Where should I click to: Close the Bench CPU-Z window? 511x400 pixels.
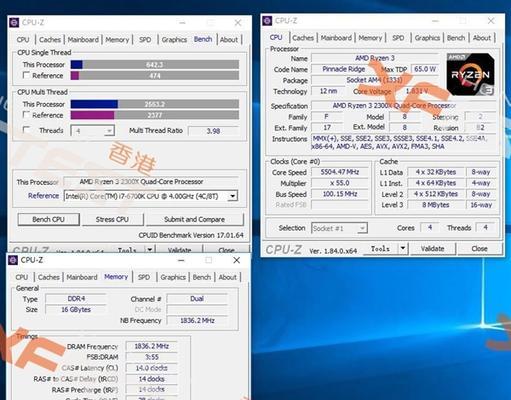tap(238, 23)
